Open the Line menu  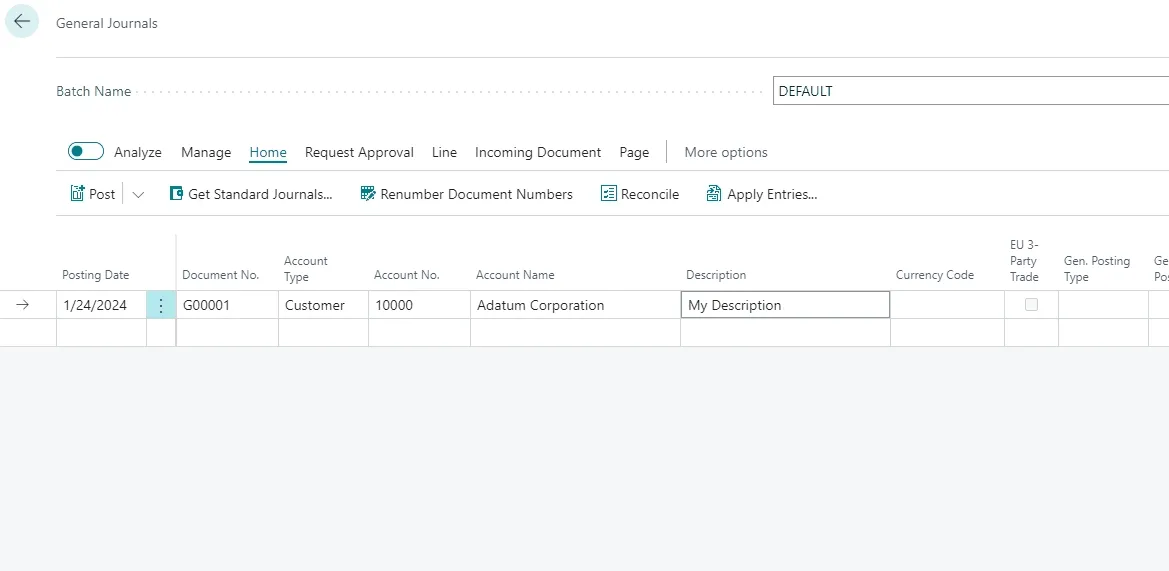[444, 152]
